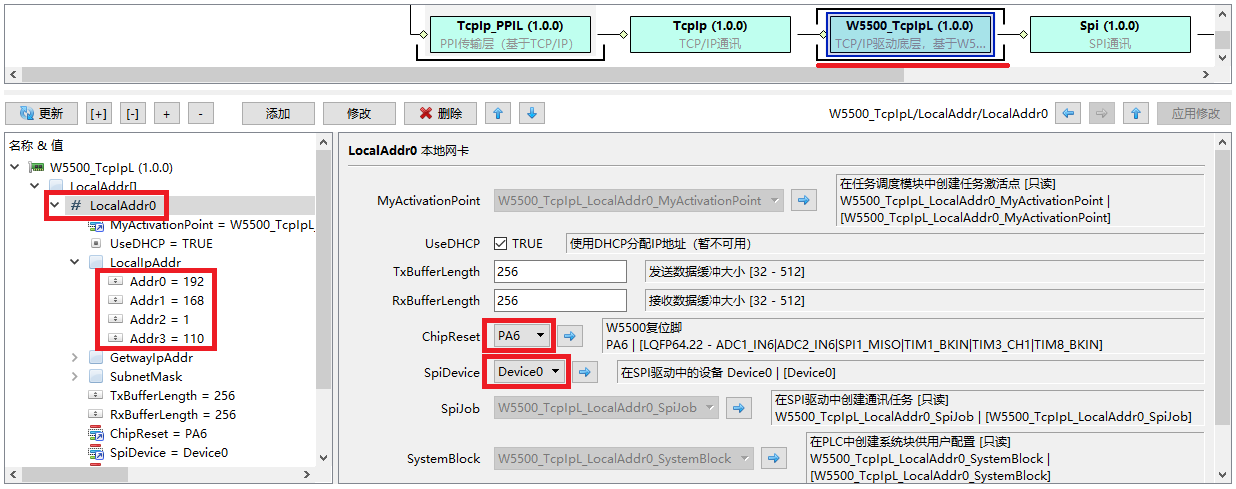
Task: Open the SpiJob dropdown
Action: pyautogui.click(x=606, y=408)
